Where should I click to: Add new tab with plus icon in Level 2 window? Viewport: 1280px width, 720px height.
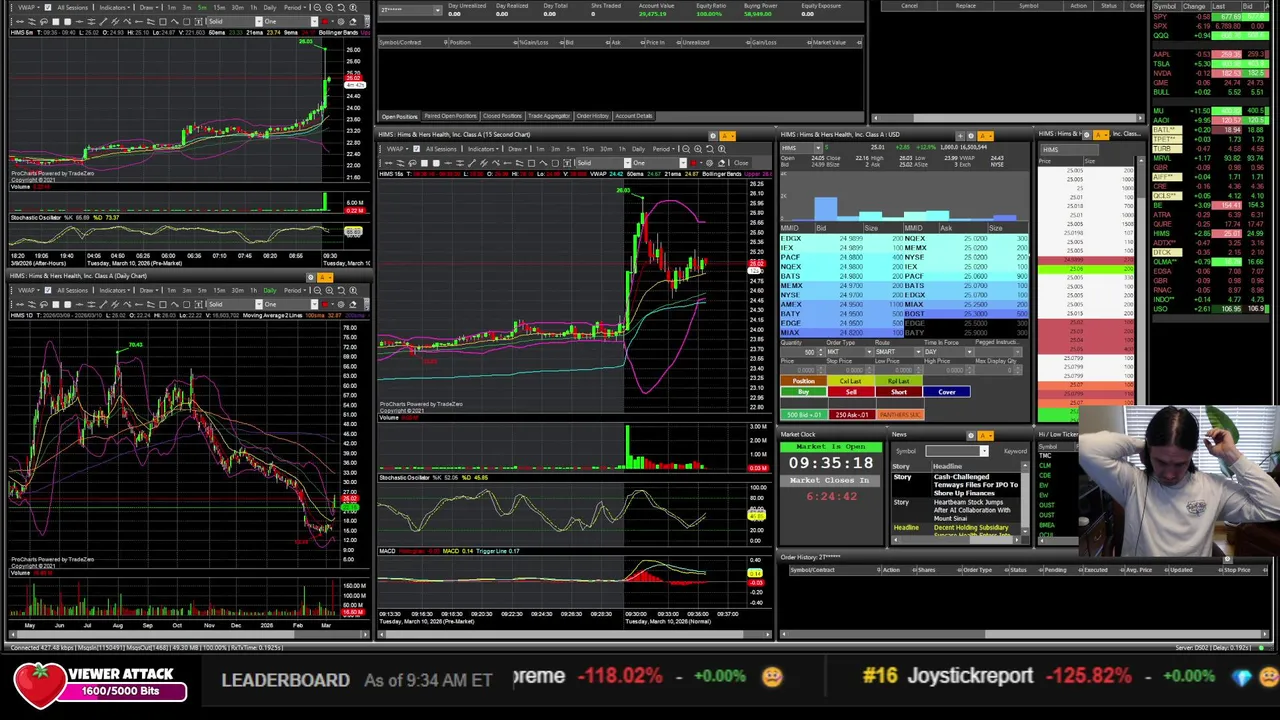click(x=960, y=136)
